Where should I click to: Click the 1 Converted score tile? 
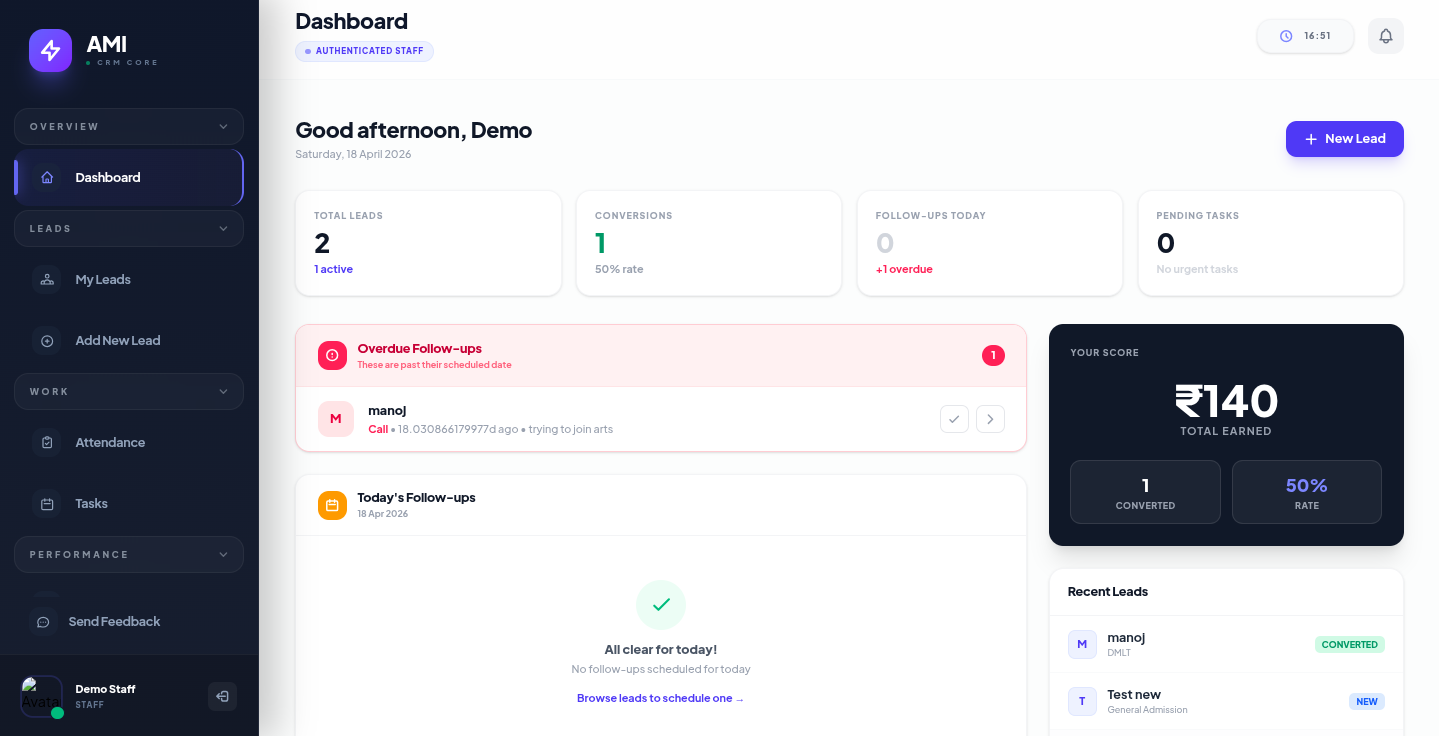point(1145,492)
